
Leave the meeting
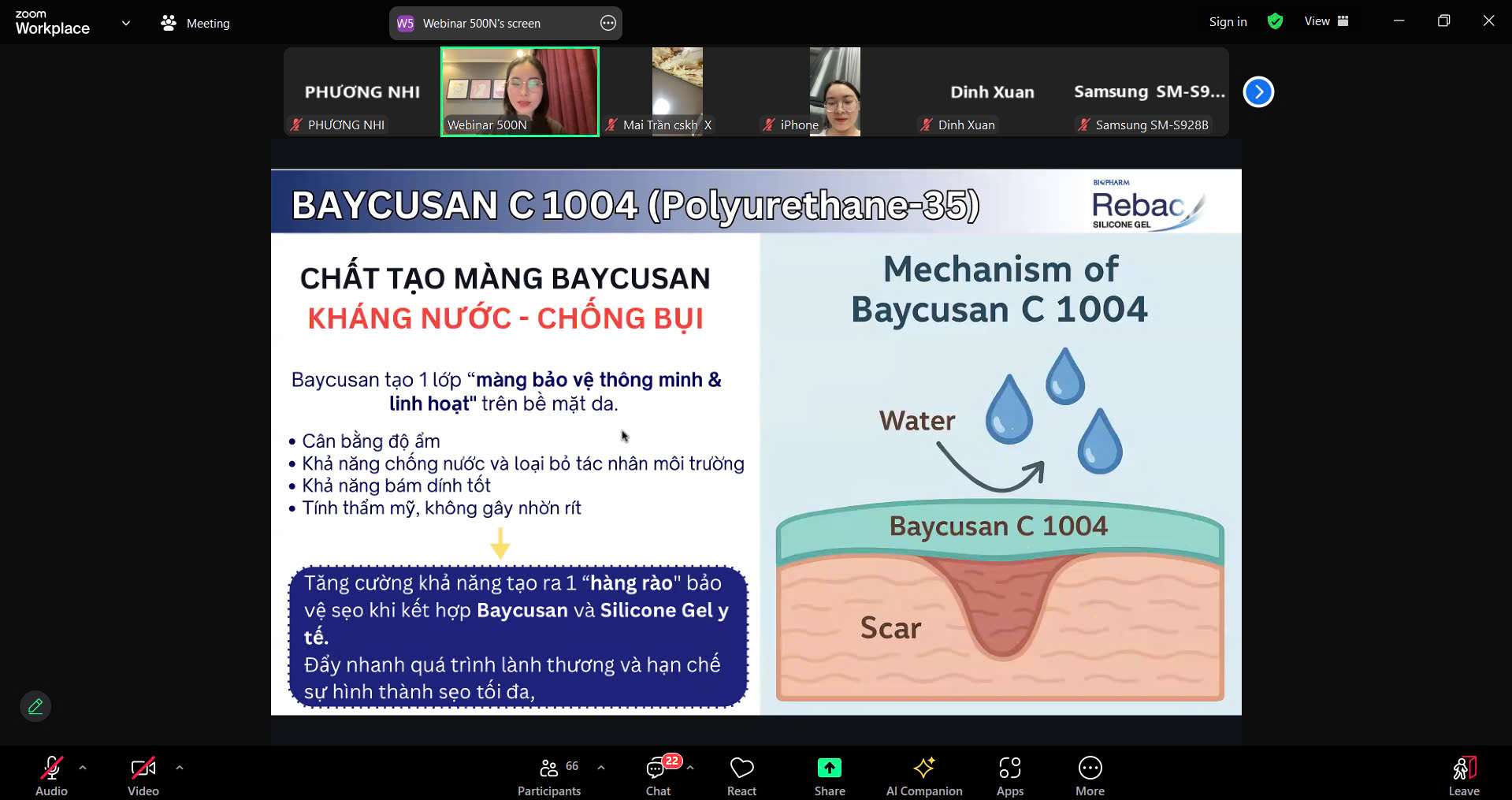[1464, 776]
